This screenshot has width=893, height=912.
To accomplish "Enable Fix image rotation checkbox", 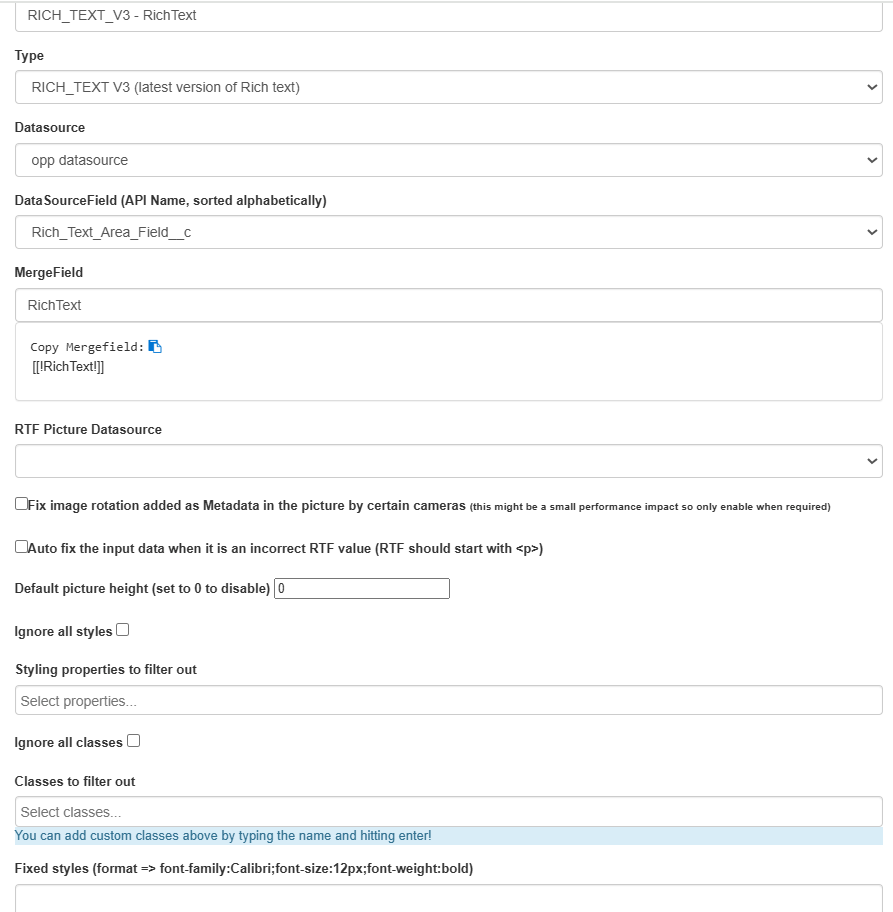I will (x=22, y=504).
